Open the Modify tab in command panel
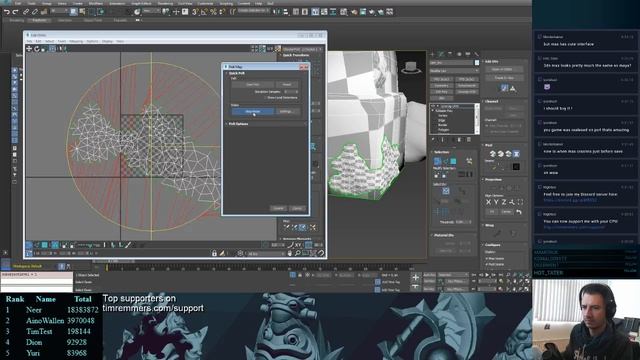Image resolution: width=640 pixels, height=360 pixels. [x=441, y=54]
